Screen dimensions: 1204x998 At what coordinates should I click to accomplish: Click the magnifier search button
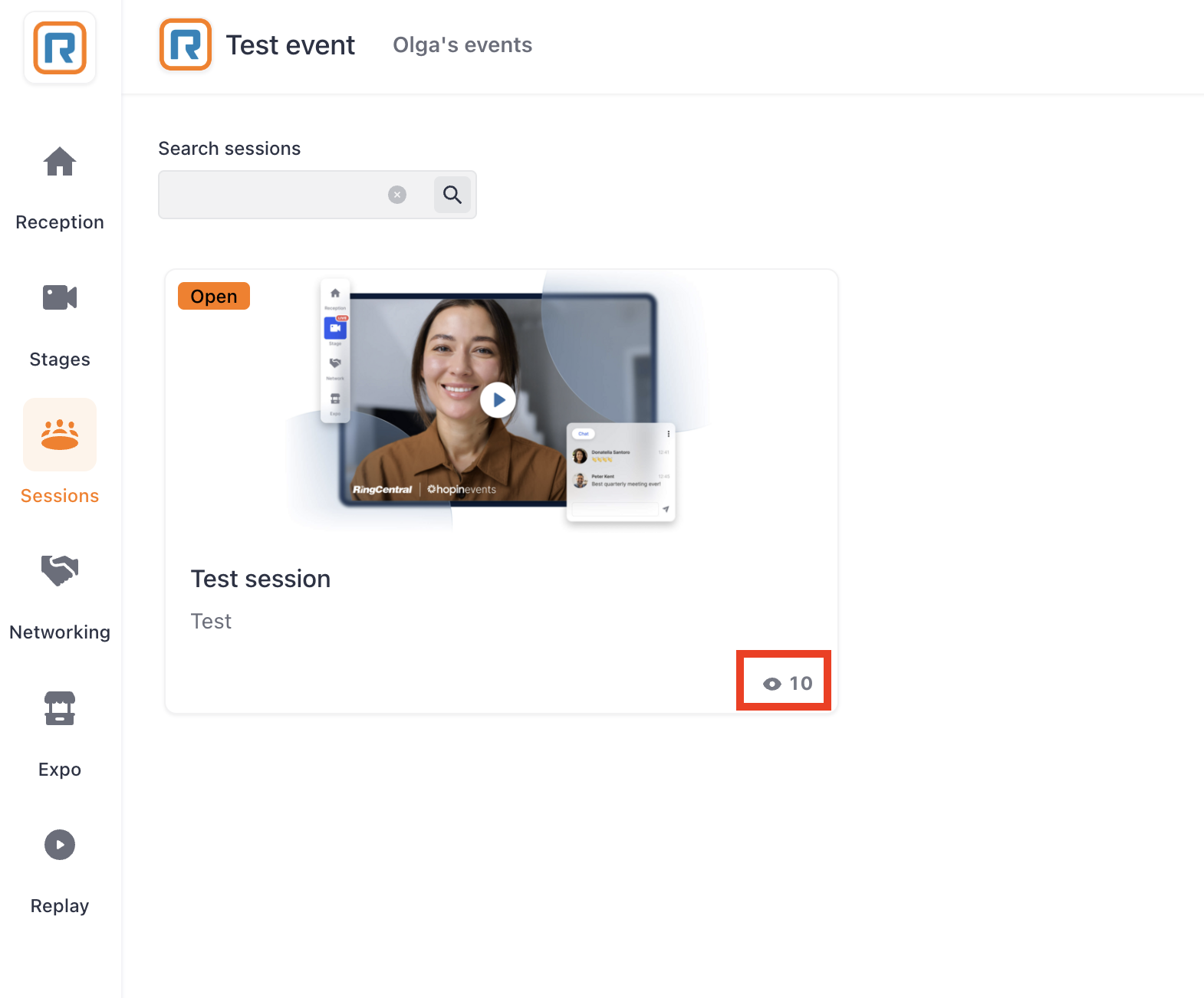(452, 195)
